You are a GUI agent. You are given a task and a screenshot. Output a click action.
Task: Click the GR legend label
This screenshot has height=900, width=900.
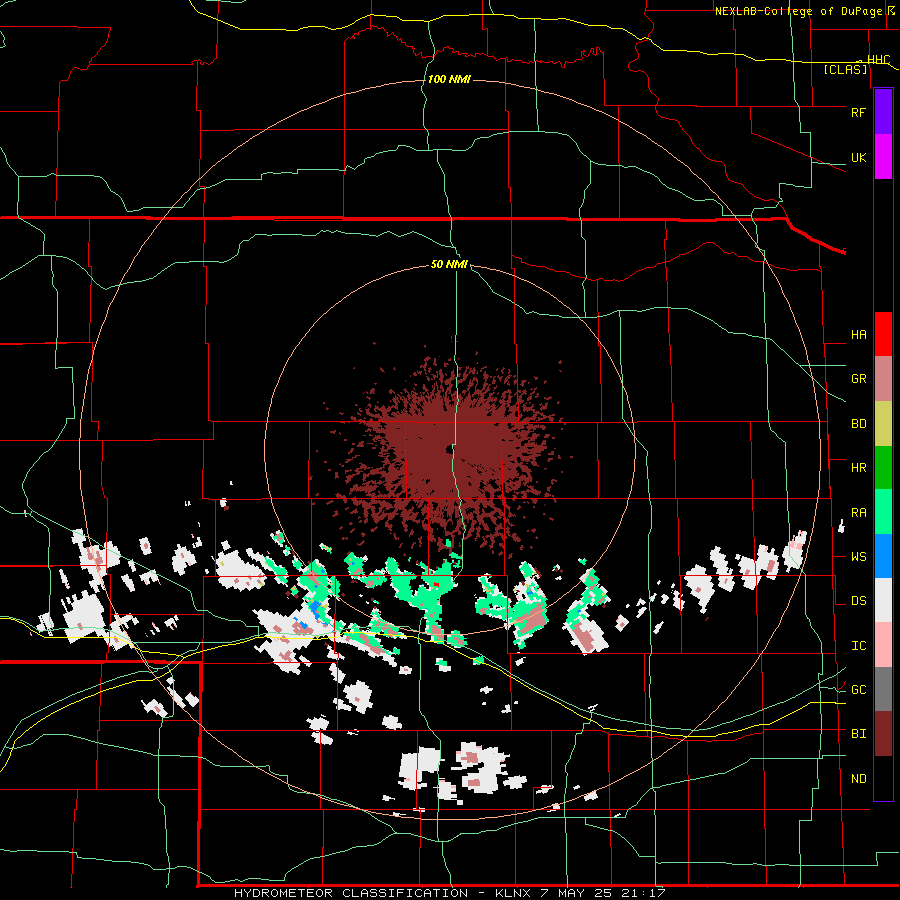click(x=858, y=379)
